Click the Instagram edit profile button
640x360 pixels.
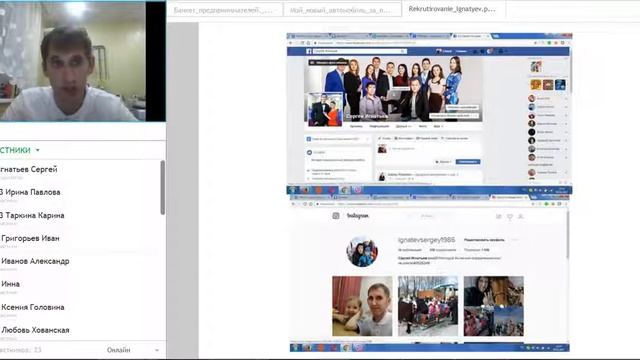(x=484, y=240)
